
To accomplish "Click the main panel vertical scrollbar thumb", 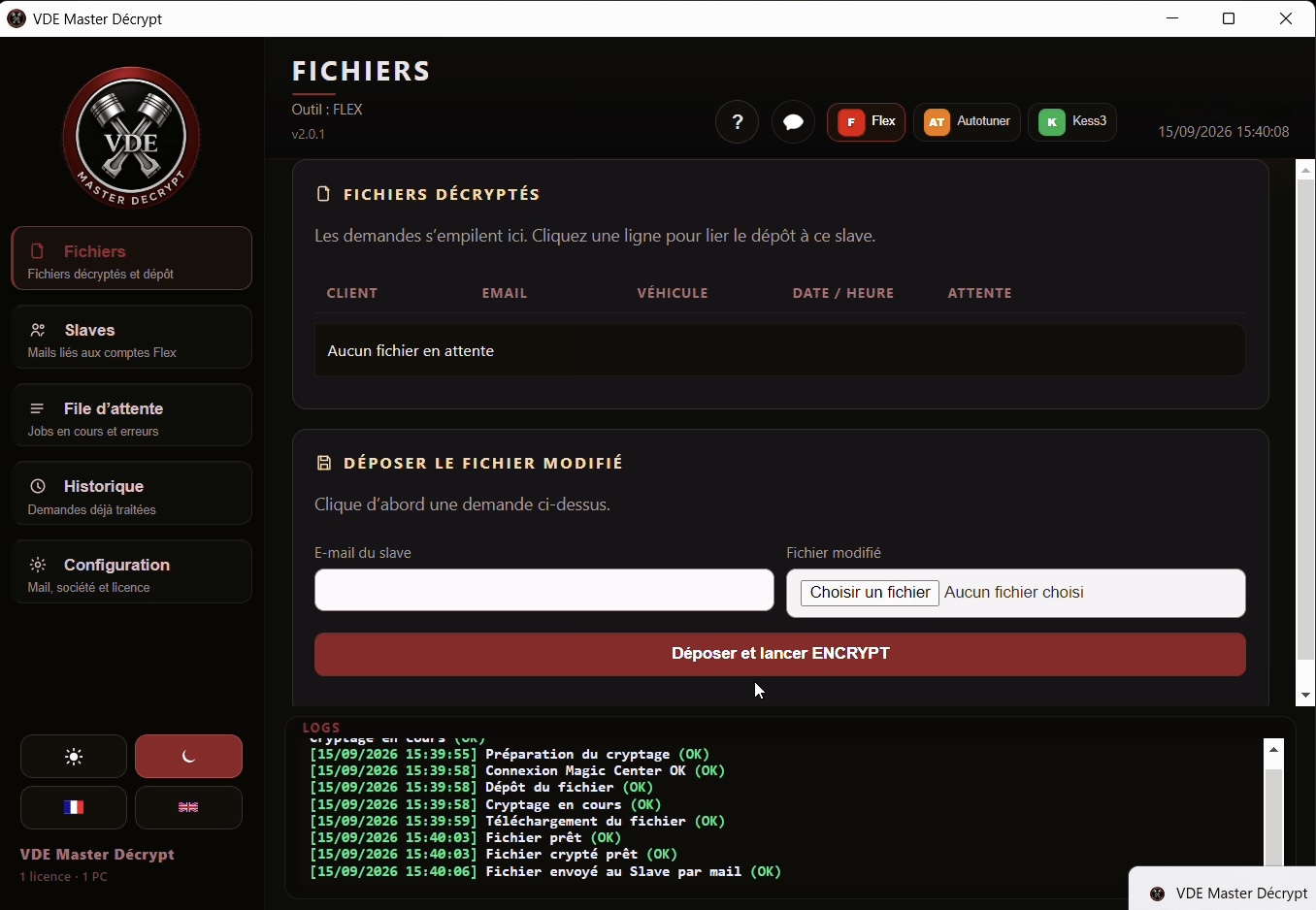I will [1307, 420].
